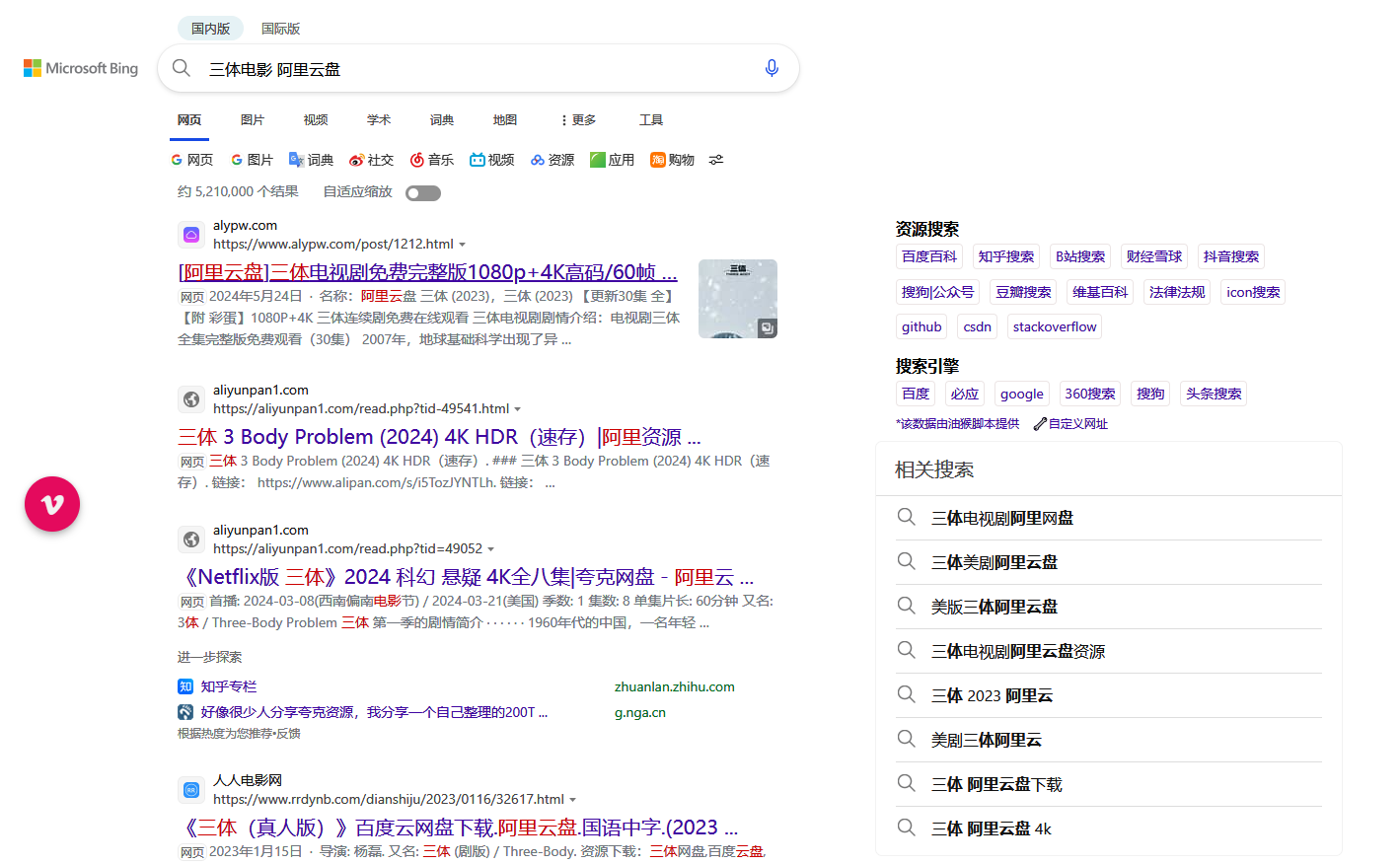Screen dimensions: 1400x864
Task: Open 视频 Bilibili shortcut
Action: (491, 160)
